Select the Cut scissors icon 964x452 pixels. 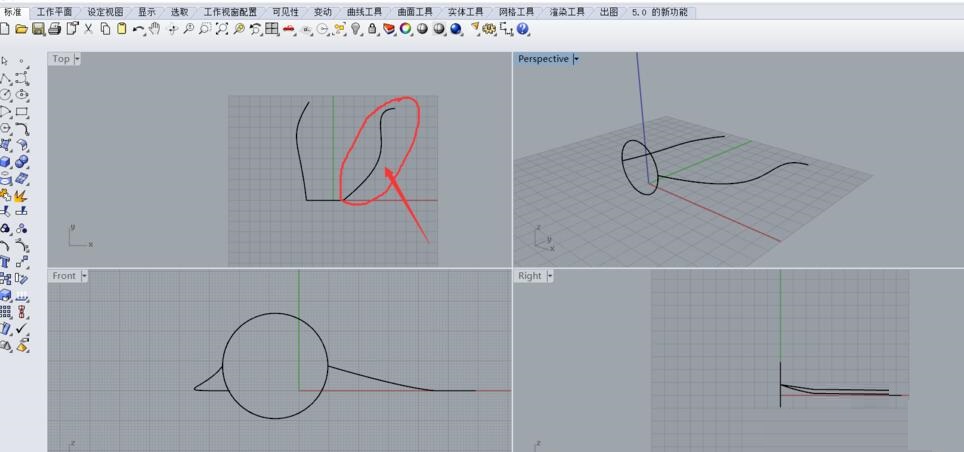click(88, 29)
